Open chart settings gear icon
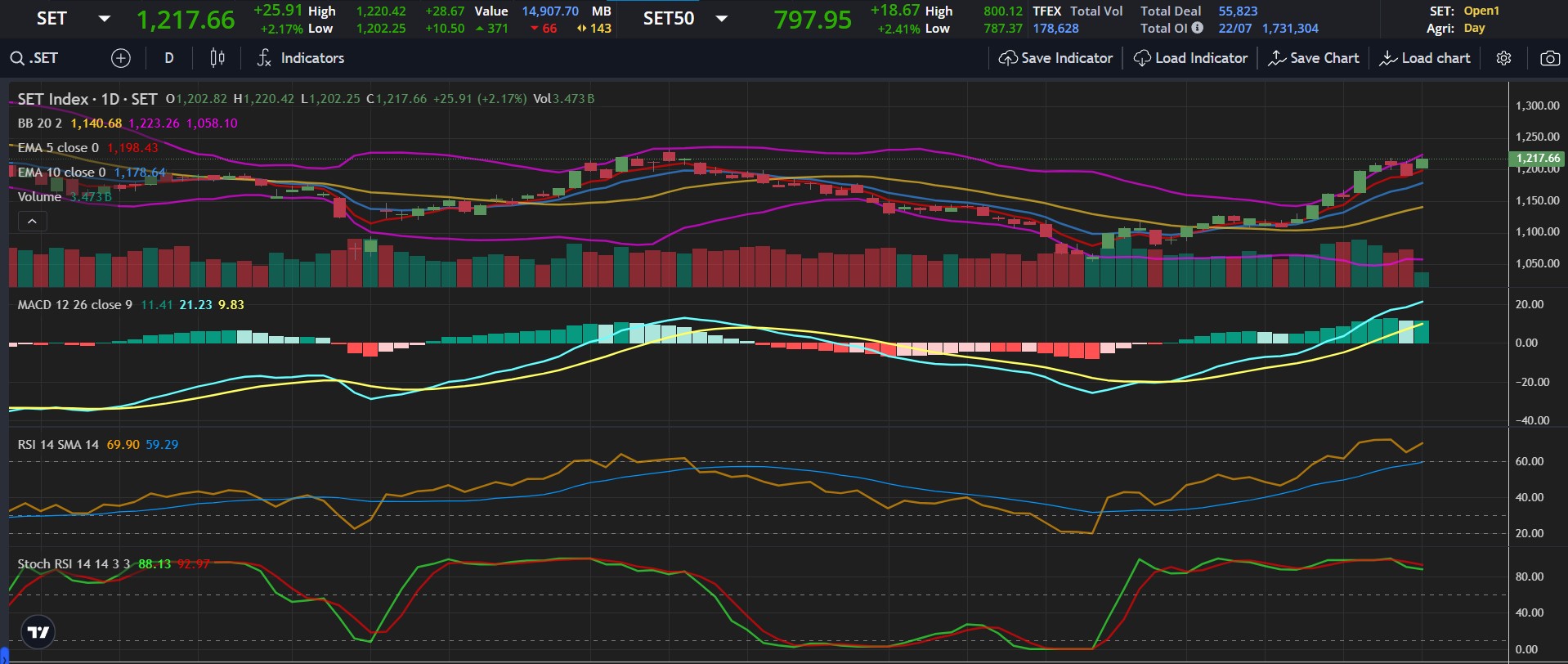1568x664 pixels. click(1503, 58)
